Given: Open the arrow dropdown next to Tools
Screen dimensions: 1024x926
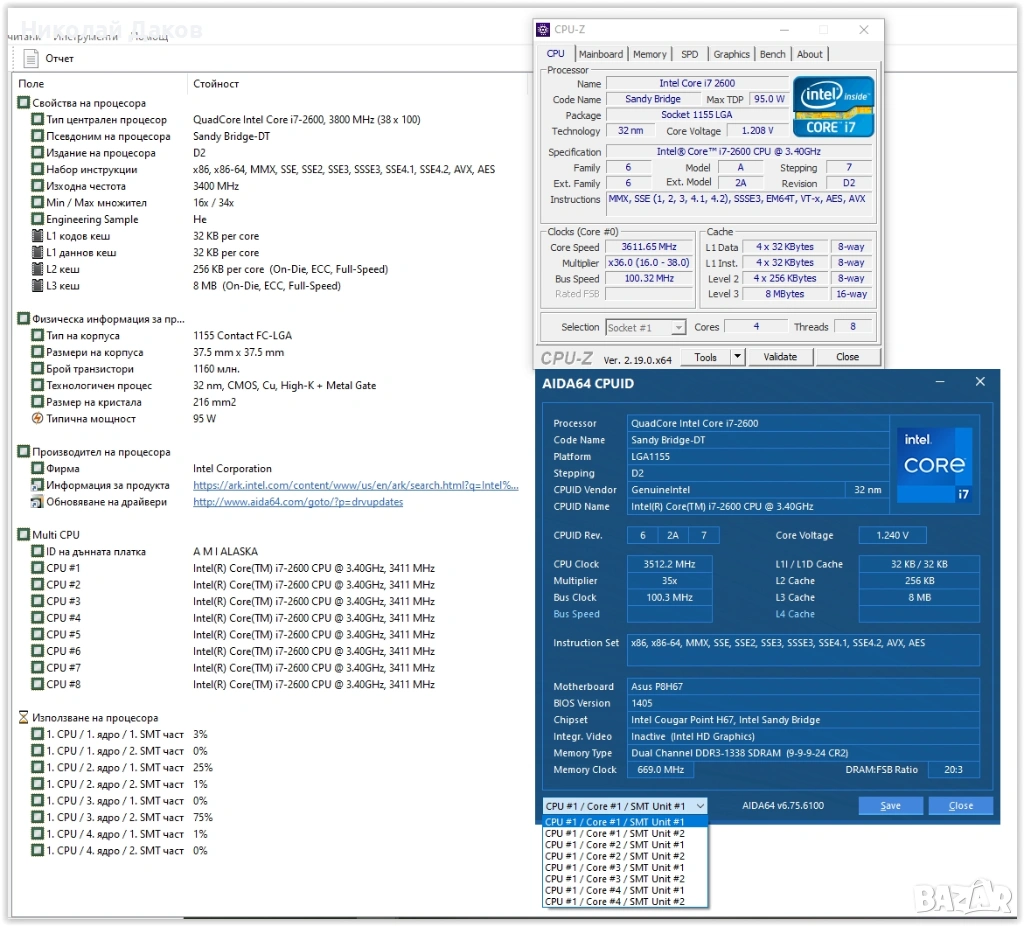Looking at the screenshot, I should tap(737, 357).
